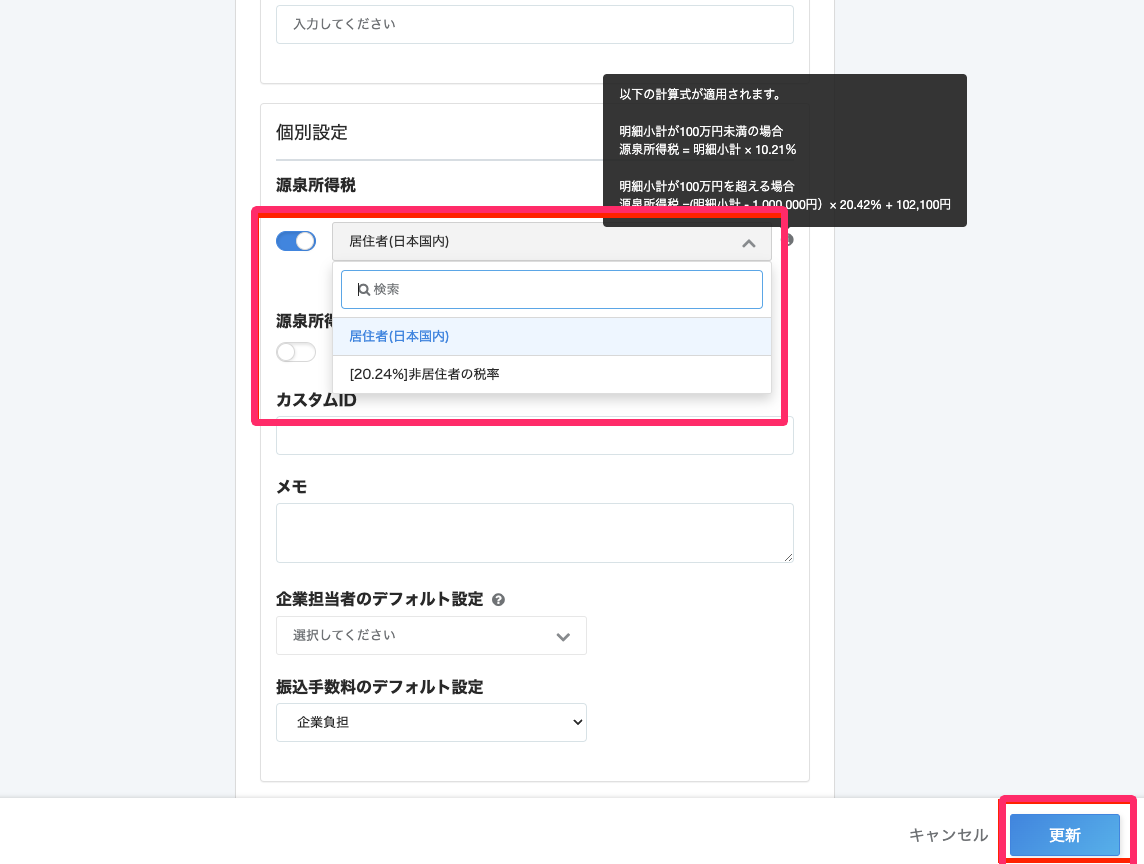Enable the second withholding tax toggle switch
The width and height of the screenshot is (1144, 864).
(295, 352)
